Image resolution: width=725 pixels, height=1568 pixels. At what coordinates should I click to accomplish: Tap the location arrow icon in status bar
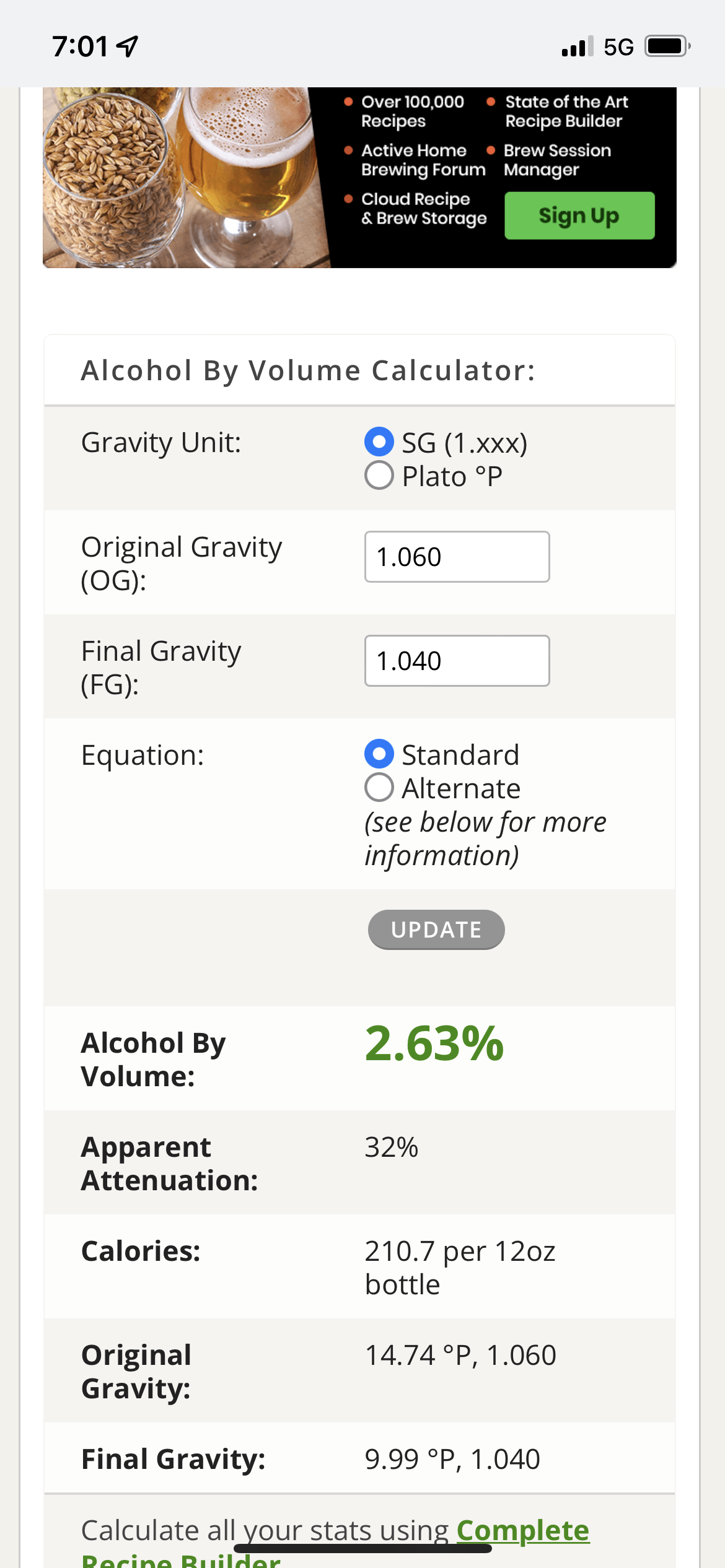(128, 46)
